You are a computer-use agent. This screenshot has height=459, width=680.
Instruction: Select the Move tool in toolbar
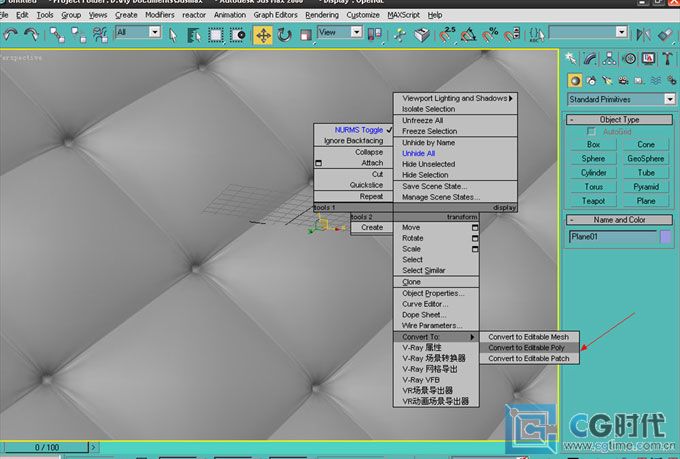point(263,34)
